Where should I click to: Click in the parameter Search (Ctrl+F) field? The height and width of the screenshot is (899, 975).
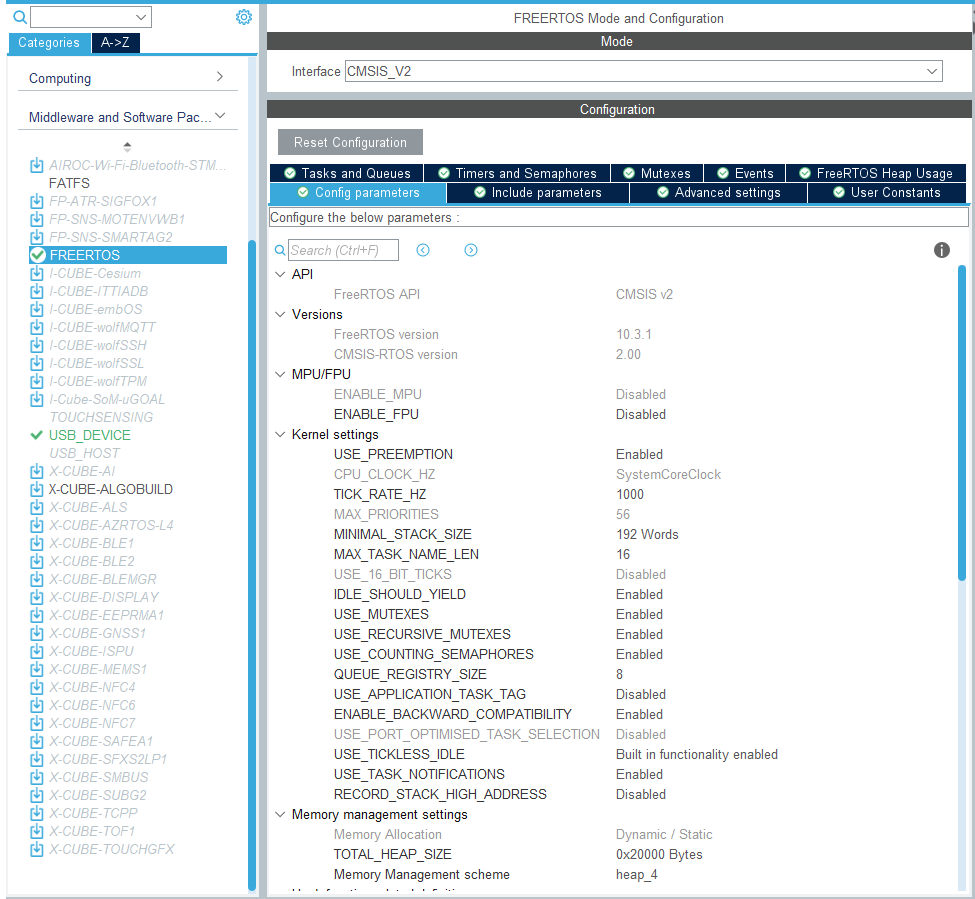pos(343,250)
